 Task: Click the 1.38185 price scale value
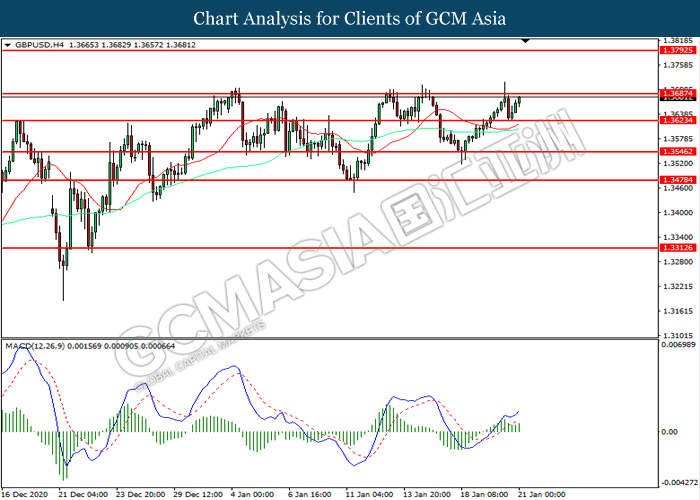679,41
